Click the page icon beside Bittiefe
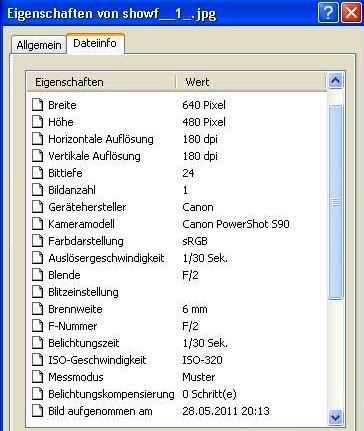The height and width of the screenshot is (431, 364). click(x=38, y=173)
